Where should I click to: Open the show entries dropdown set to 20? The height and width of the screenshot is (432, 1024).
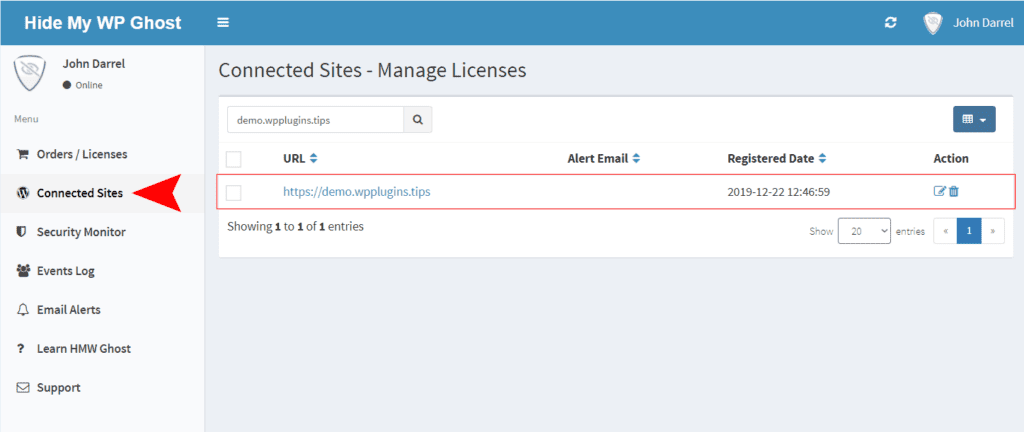pyautogui.click(x=864, y=231)
